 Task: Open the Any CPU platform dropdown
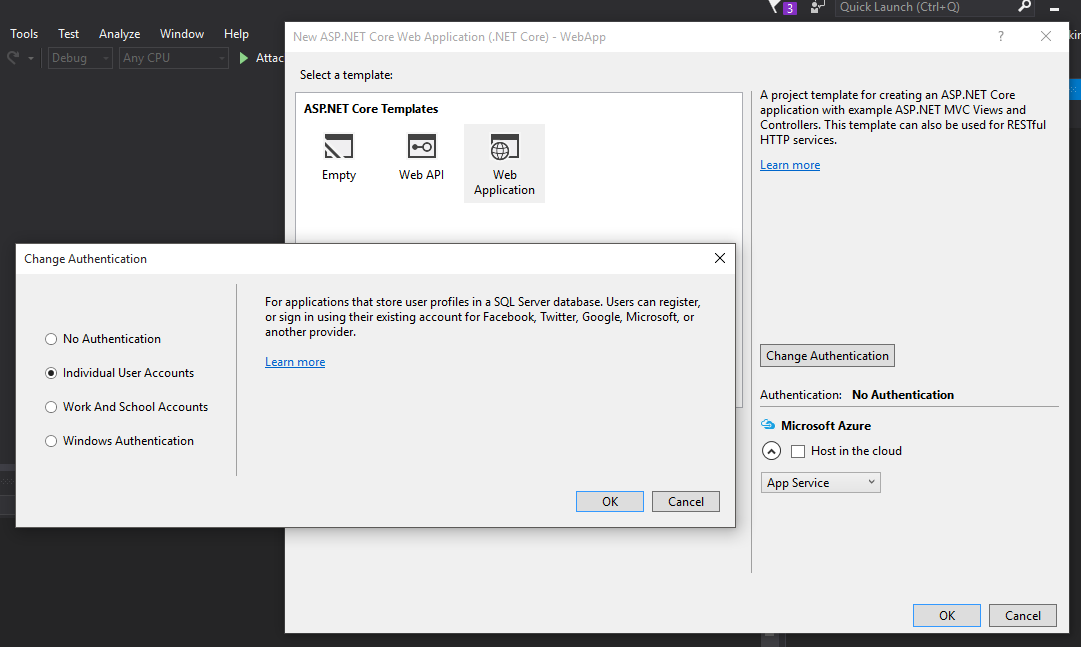point(173,58)
